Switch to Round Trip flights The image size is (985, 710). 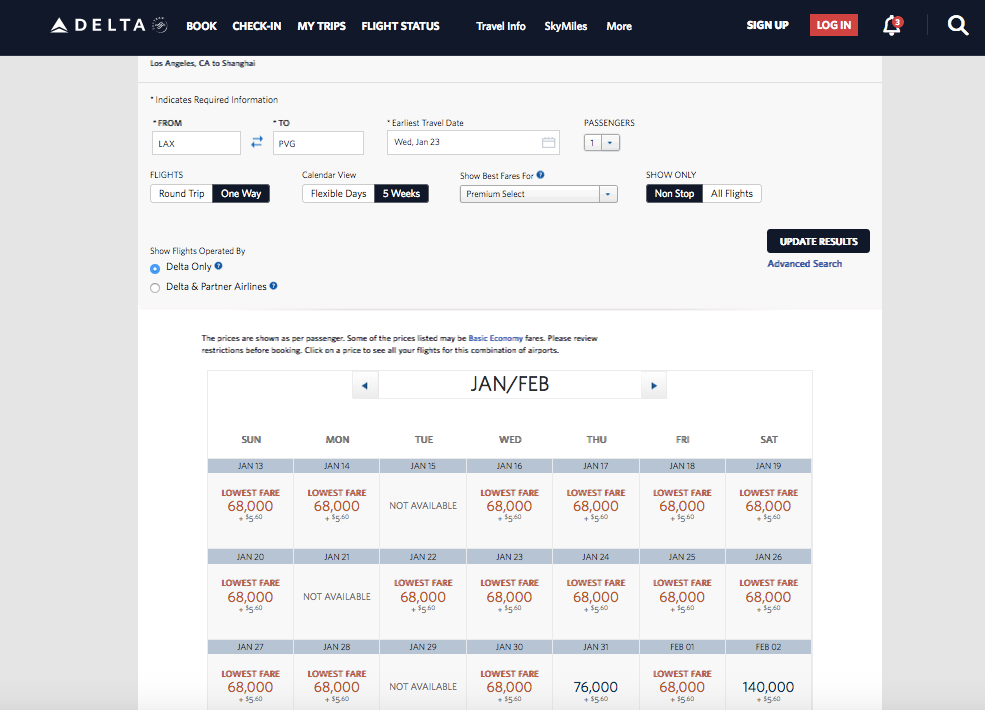pyautogui.click(x=181, y=194)
